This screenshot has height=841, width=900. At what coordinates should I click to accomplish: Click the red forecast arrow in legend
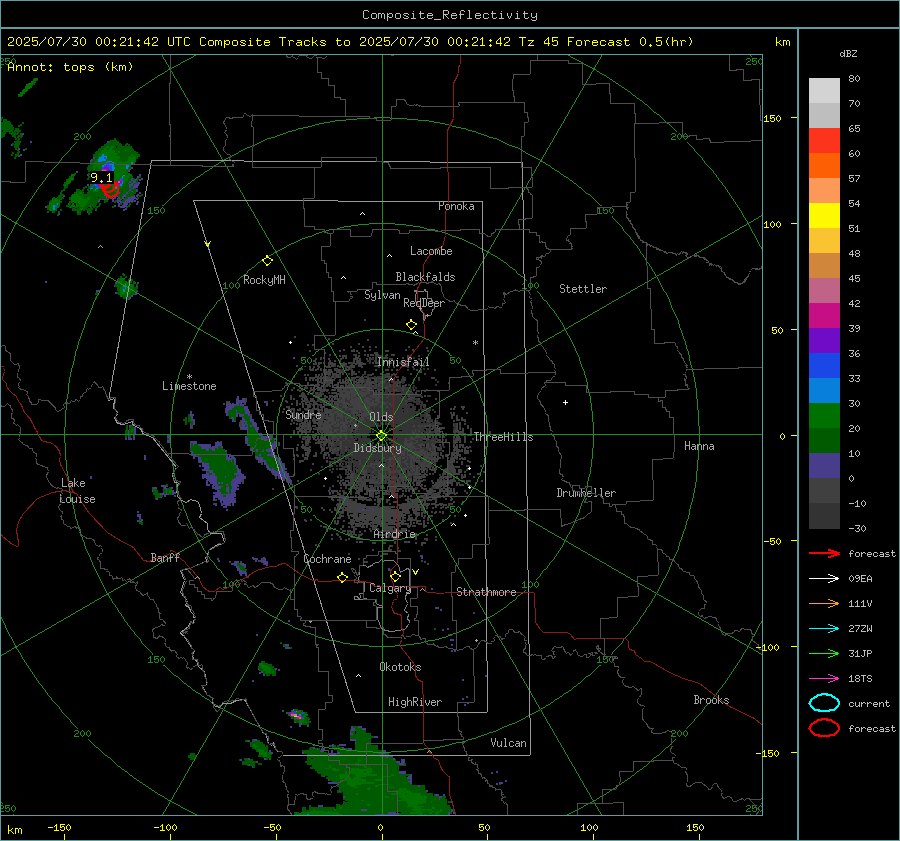coord(824,553)
